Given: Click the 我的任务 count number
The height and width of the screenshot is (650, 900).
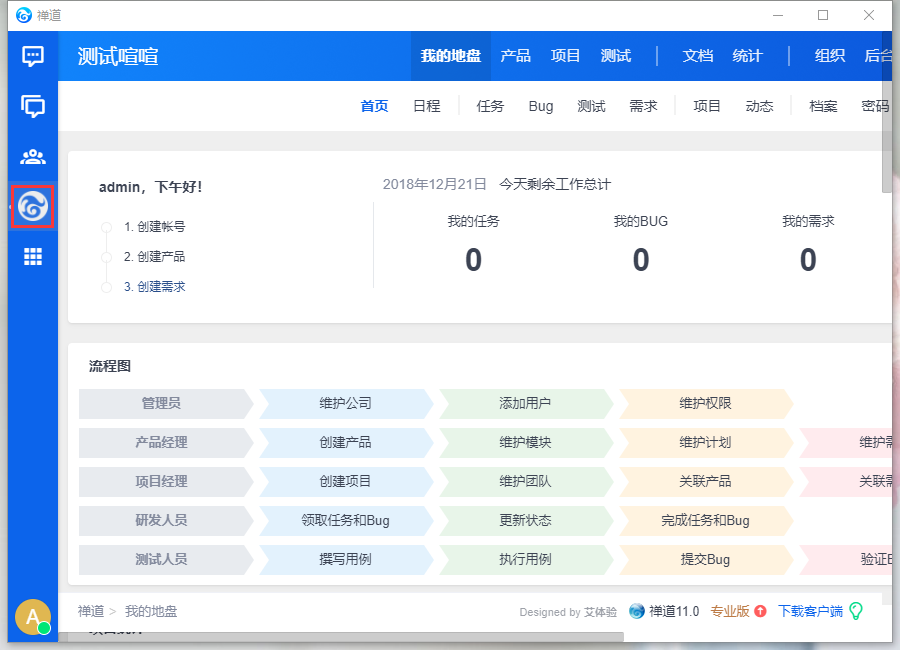Looking at the screenshot, I should pyautogui.click(x=473, y=260).
